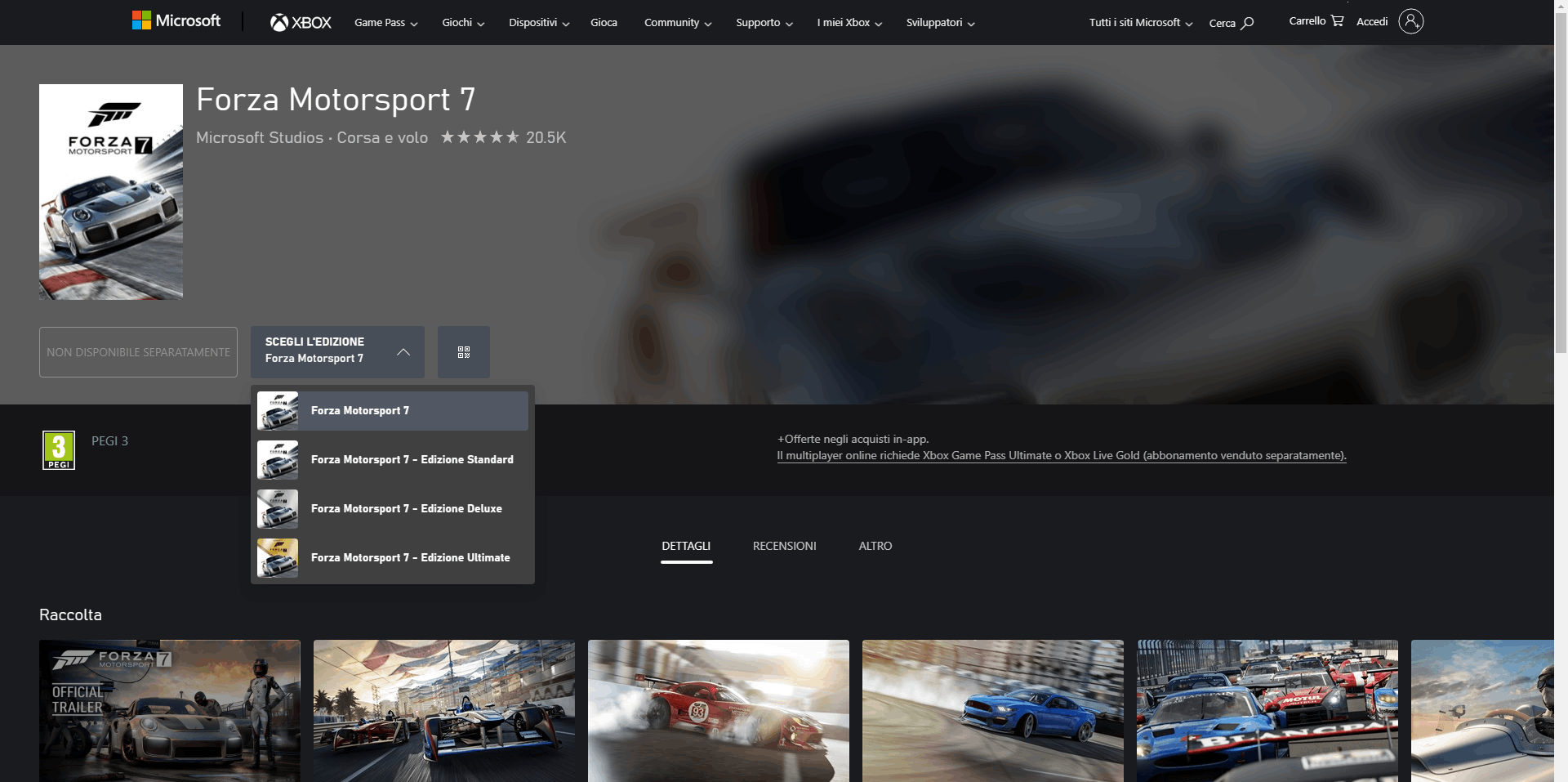Click the star rating 20.5K

(x=503, y=137)
